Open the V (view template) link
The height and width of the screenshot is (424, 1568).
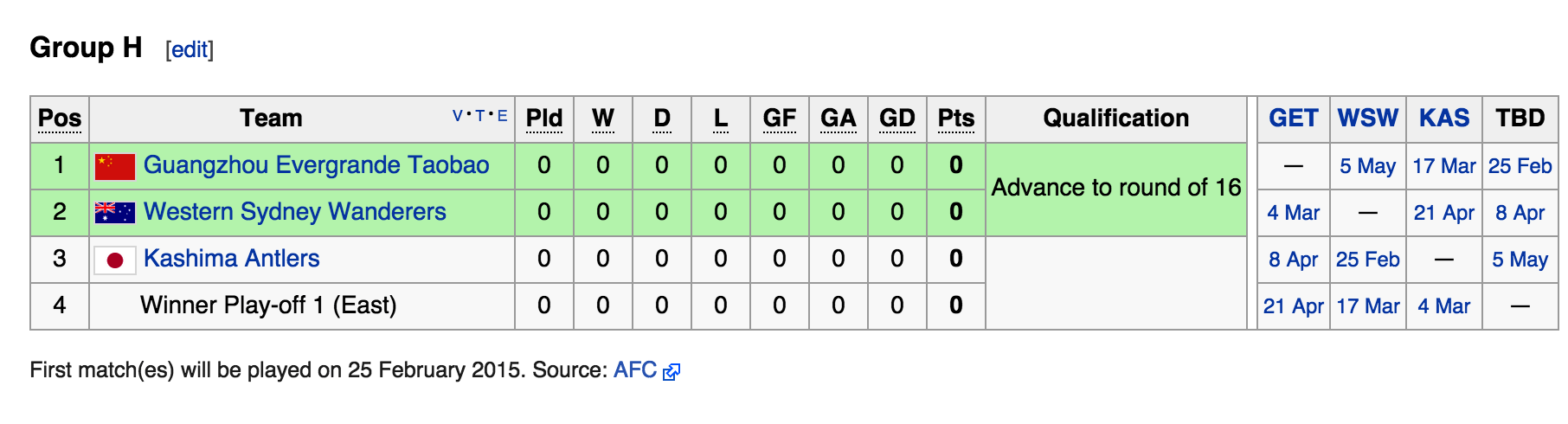tap(458, 116)
